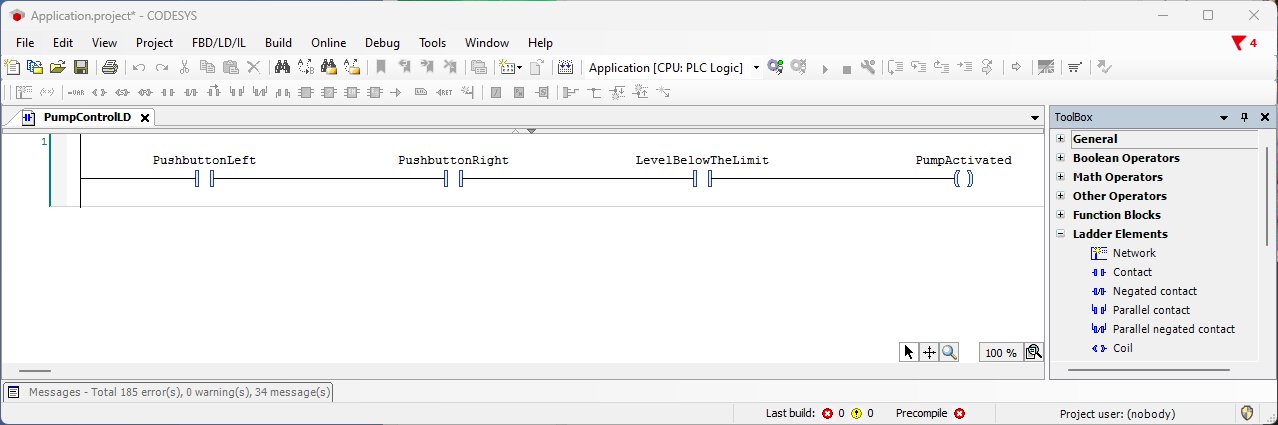
Task: Toggle auto-hide pin on ToolBox panel
Action: 1244,118
